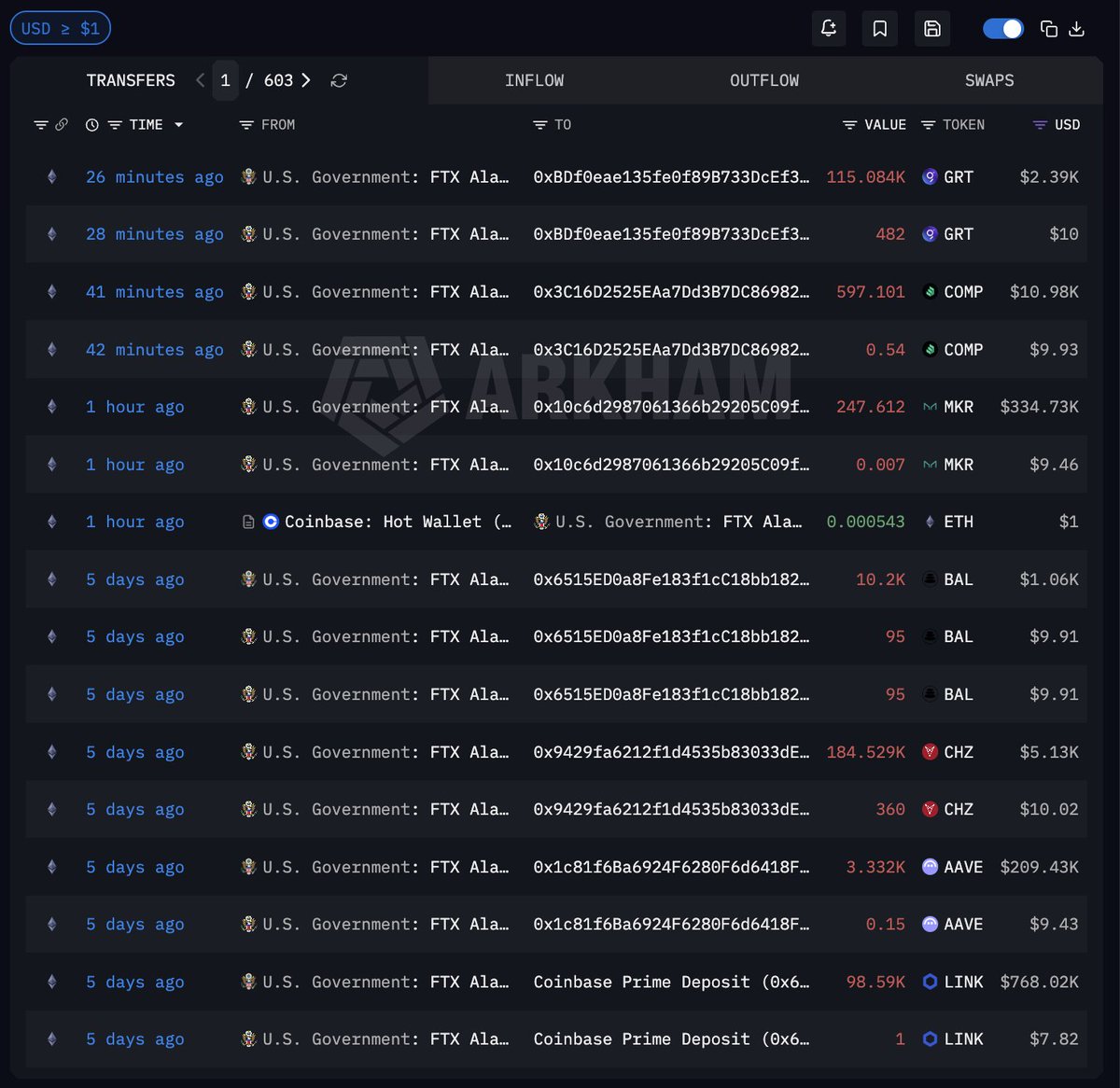
Task: Open the 28 minutes ago transaction
Action: pyautogui.click(x=155, y=234)
